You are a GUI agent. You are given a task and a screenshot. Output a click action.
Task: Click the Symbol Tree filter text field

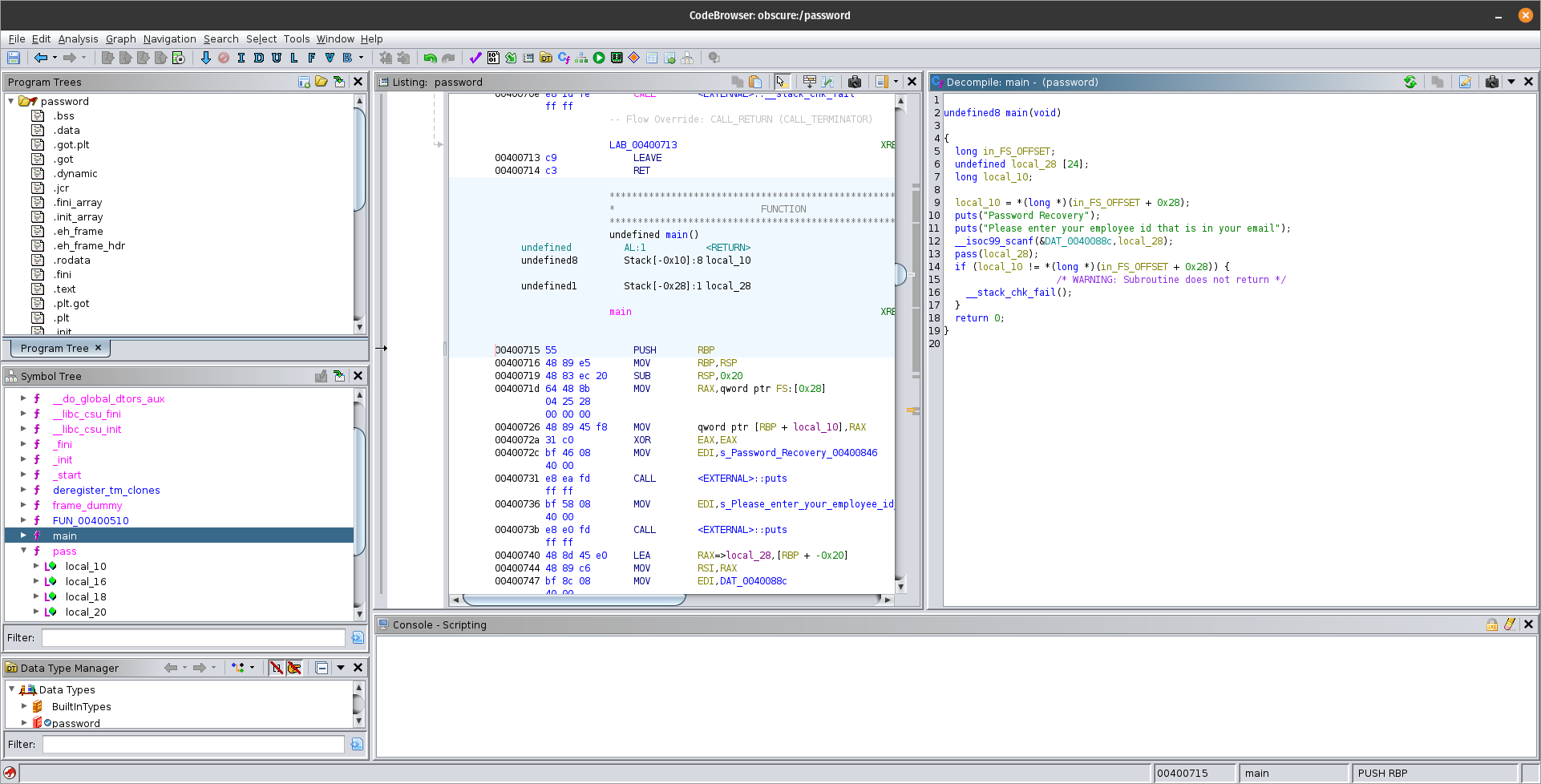(193, 637)
